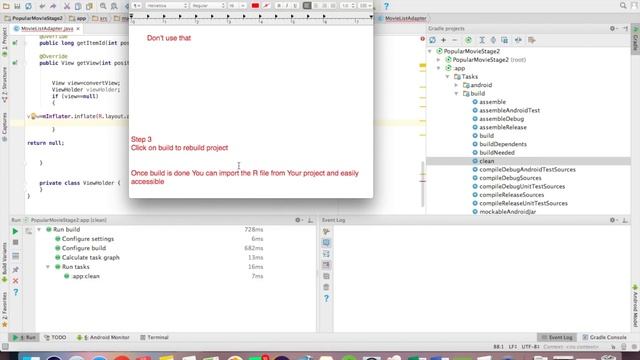Select left text alignment button
The image size is (640, 360).
coord(307,6)
